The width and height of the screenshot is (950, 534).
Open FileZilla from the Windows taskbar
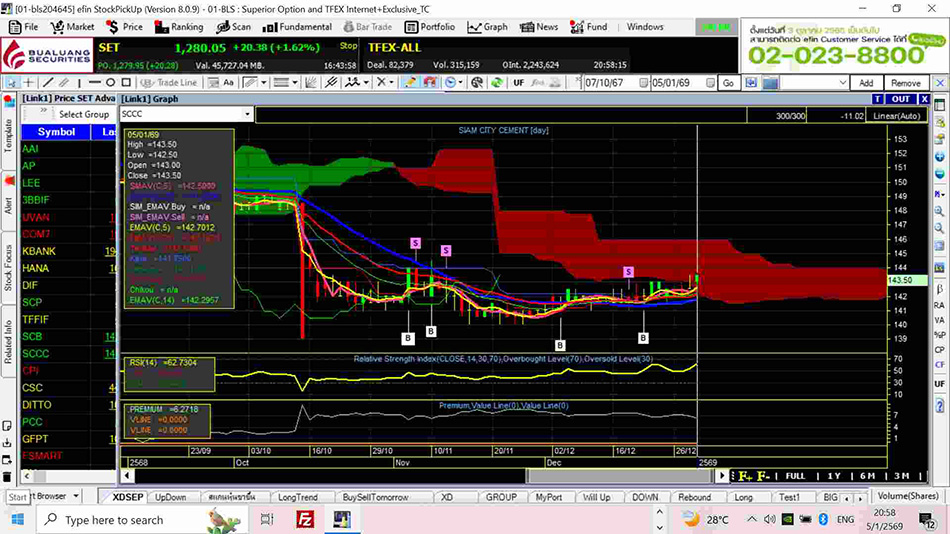307,519
